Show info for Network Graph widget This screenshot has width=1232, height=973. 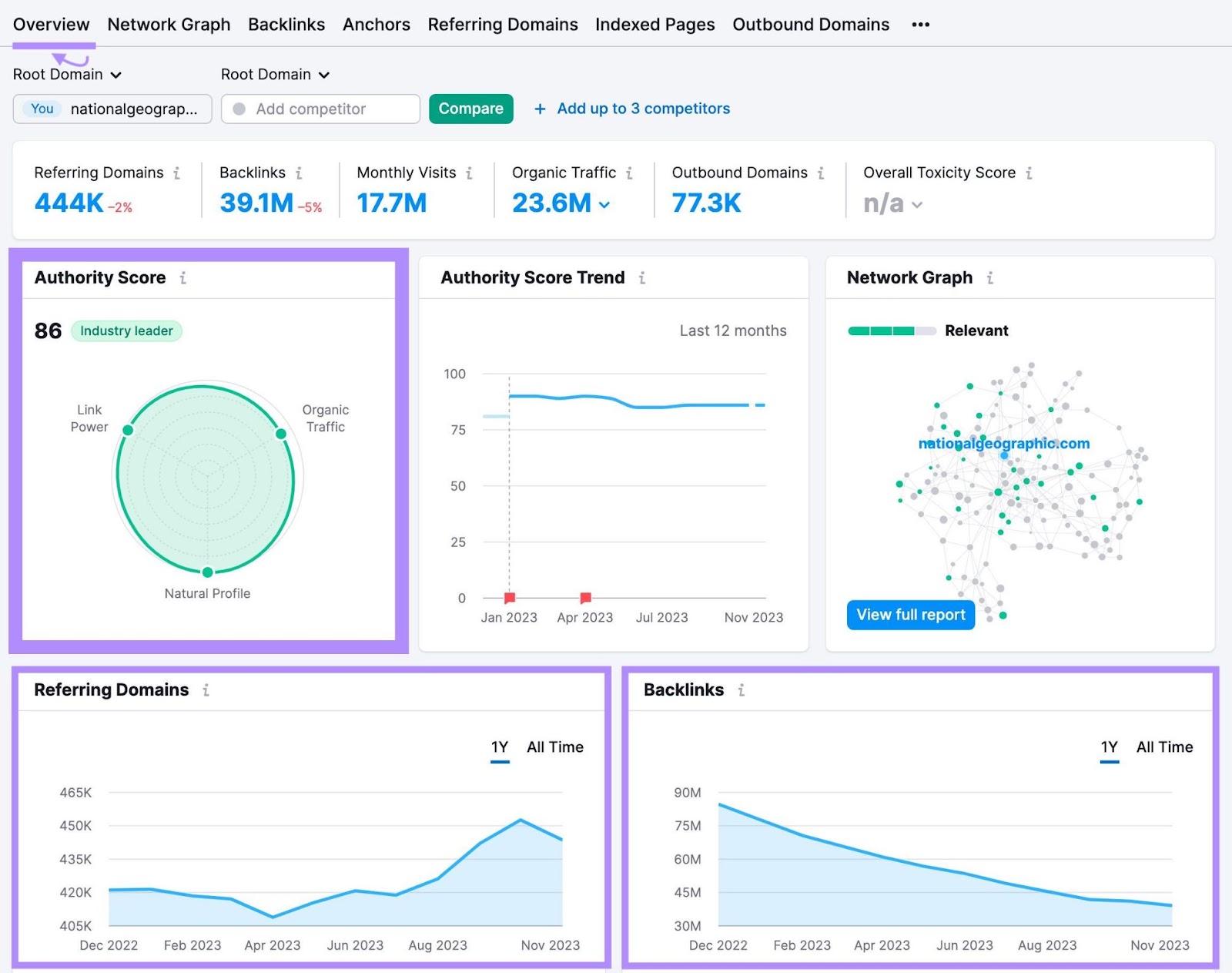pos(989,278)
